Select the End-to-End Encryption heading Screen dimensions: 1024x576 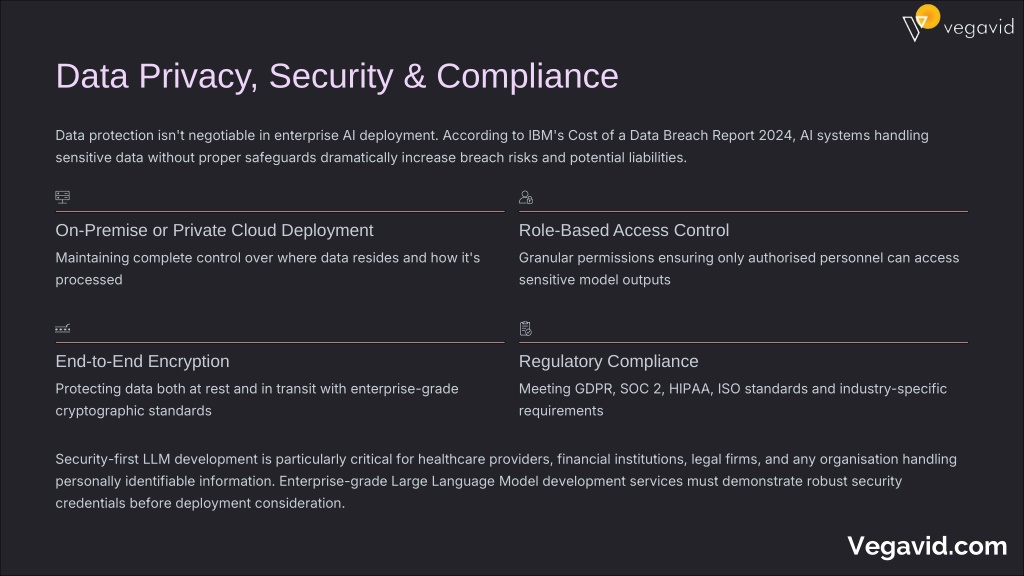click(x=142, y=361)
